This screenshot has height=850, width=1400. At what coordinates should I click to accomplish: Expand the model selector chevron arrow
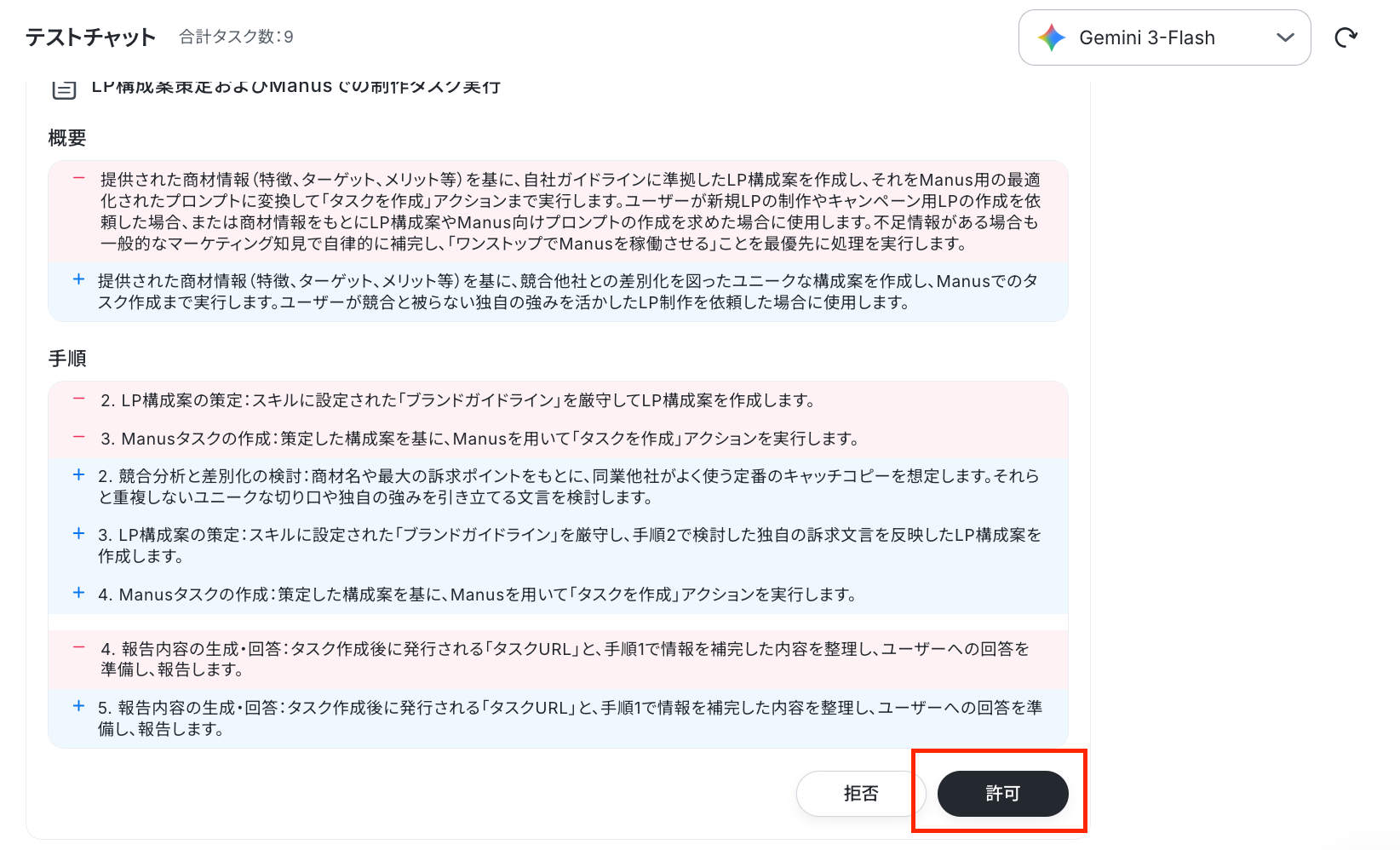point(1286,37)
